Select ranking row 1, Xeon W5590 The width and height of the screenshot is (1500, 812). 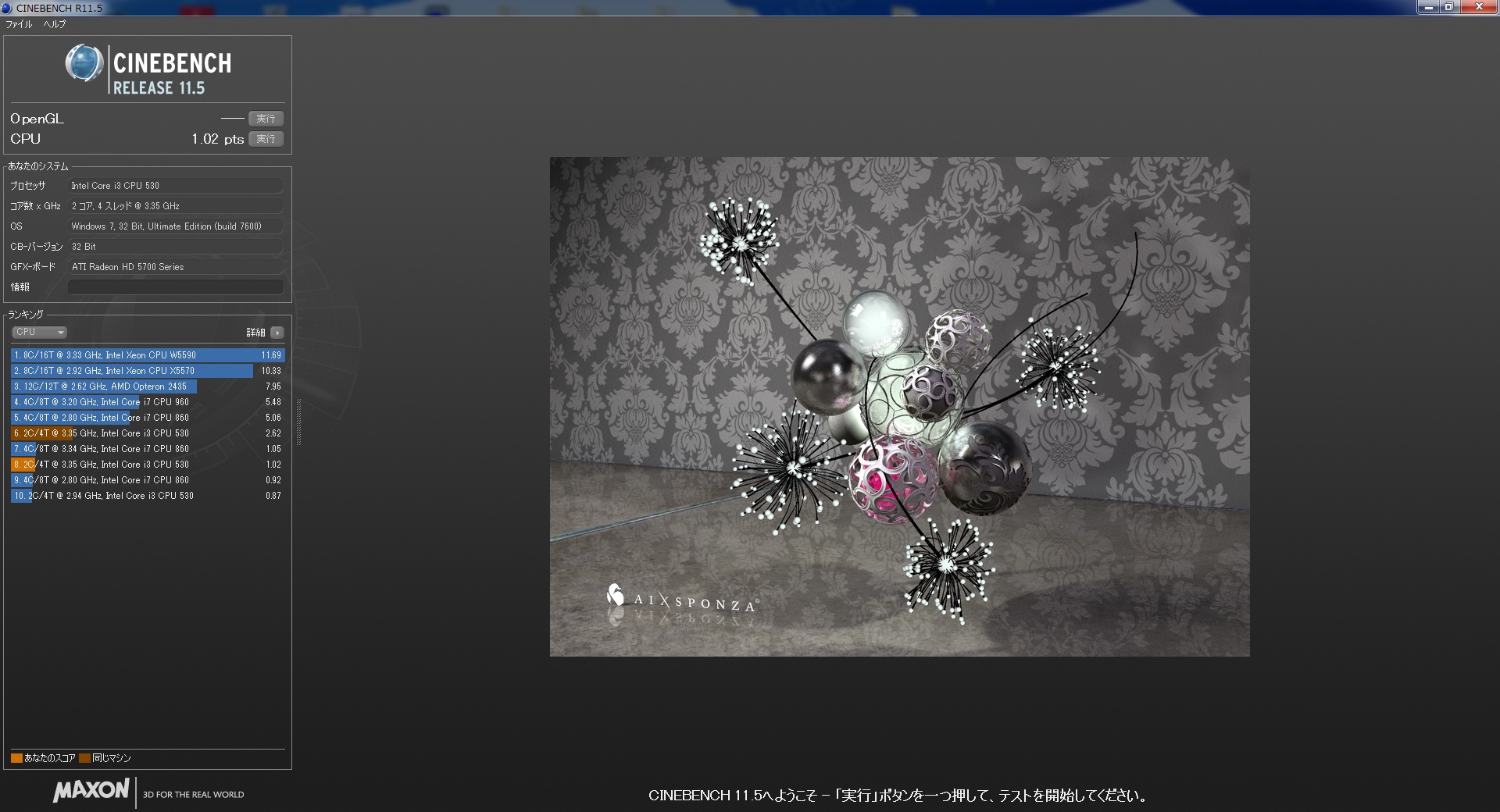click(148, 355)
